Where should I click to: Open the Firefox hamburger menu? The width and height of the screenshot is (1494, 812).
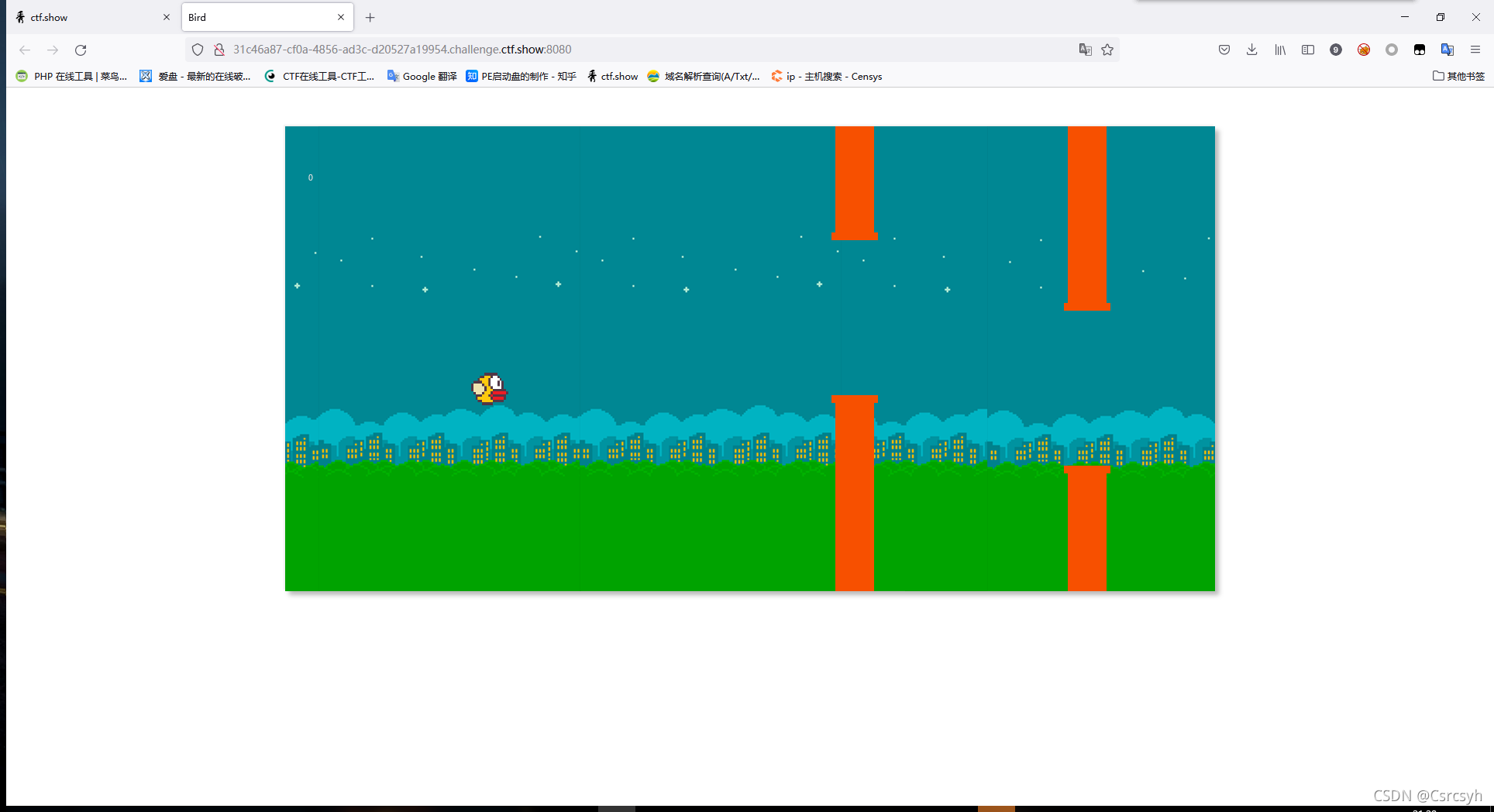pos(1475,50)
